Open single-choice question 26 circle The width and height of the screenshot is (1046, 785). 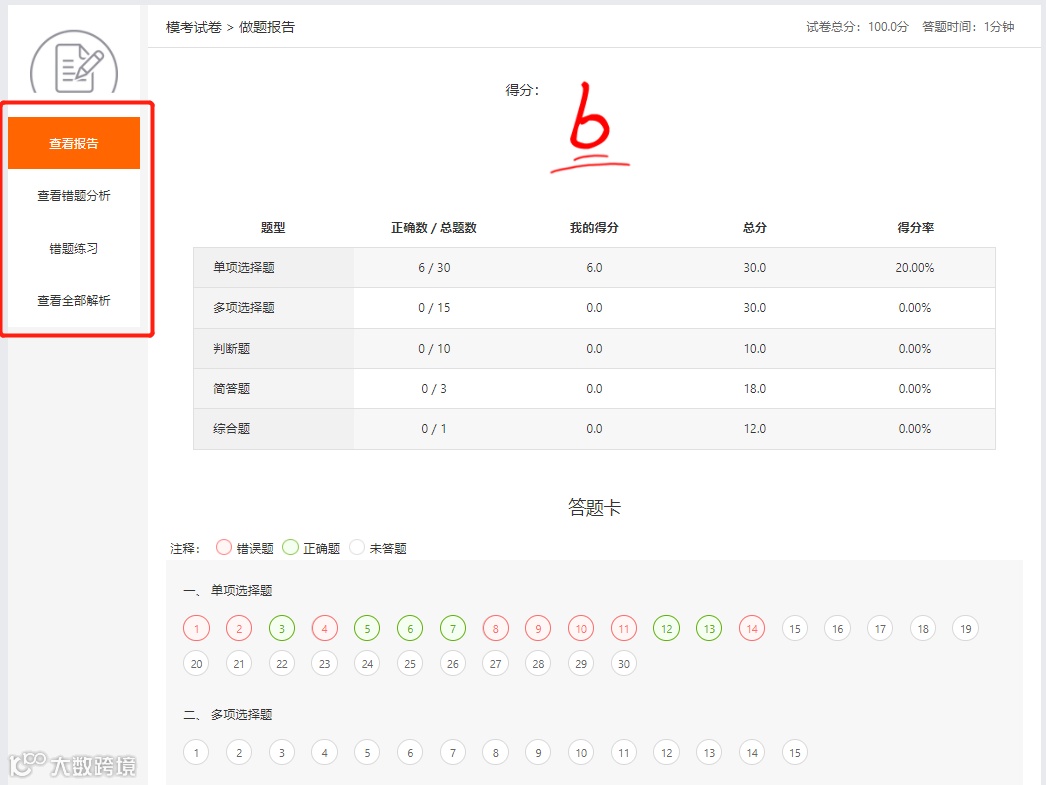pyautogui.click(x=452, y=664)
